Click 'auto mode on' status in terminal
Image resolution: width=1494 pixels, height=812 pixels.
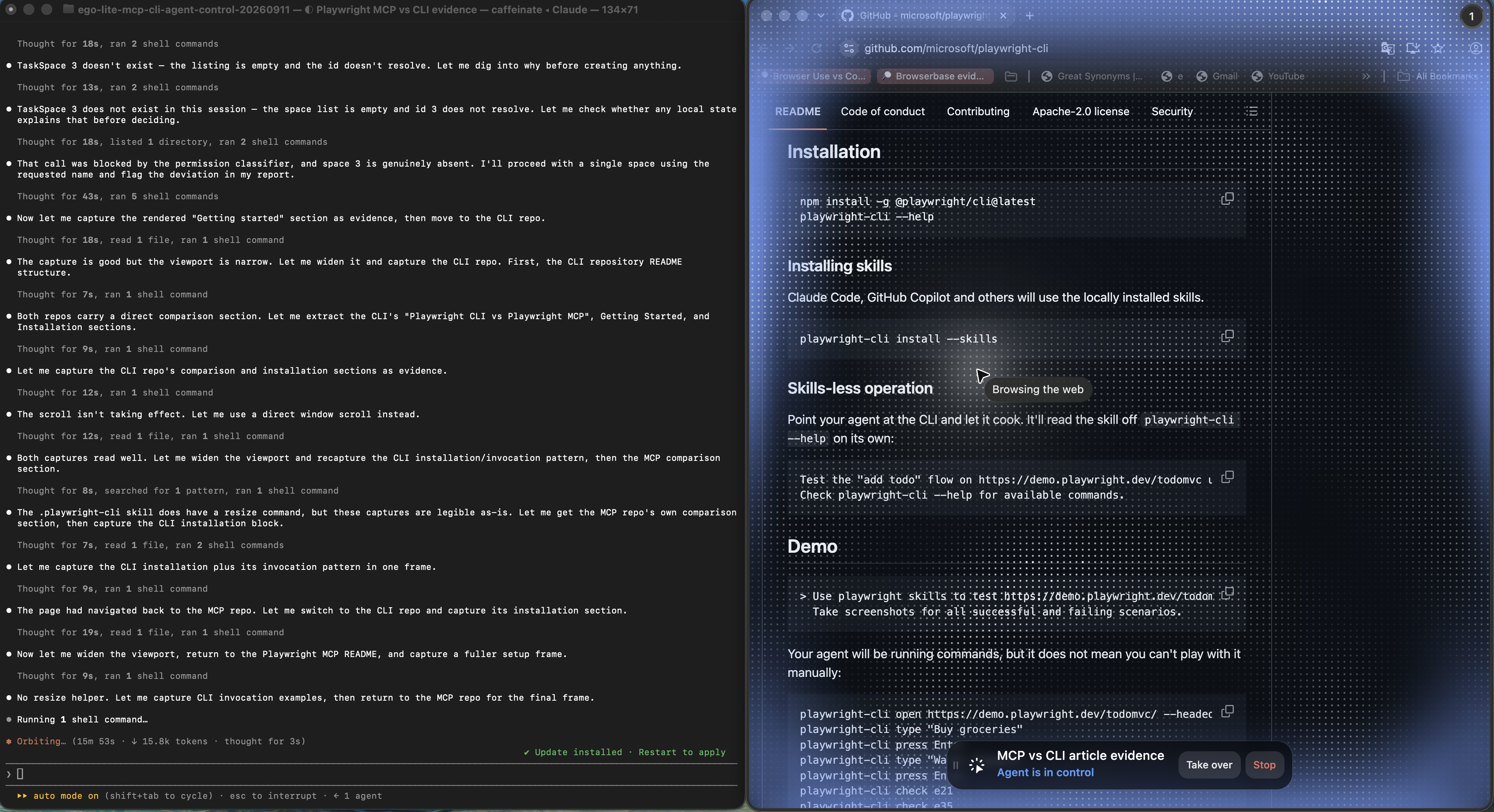tap(65, 796)
